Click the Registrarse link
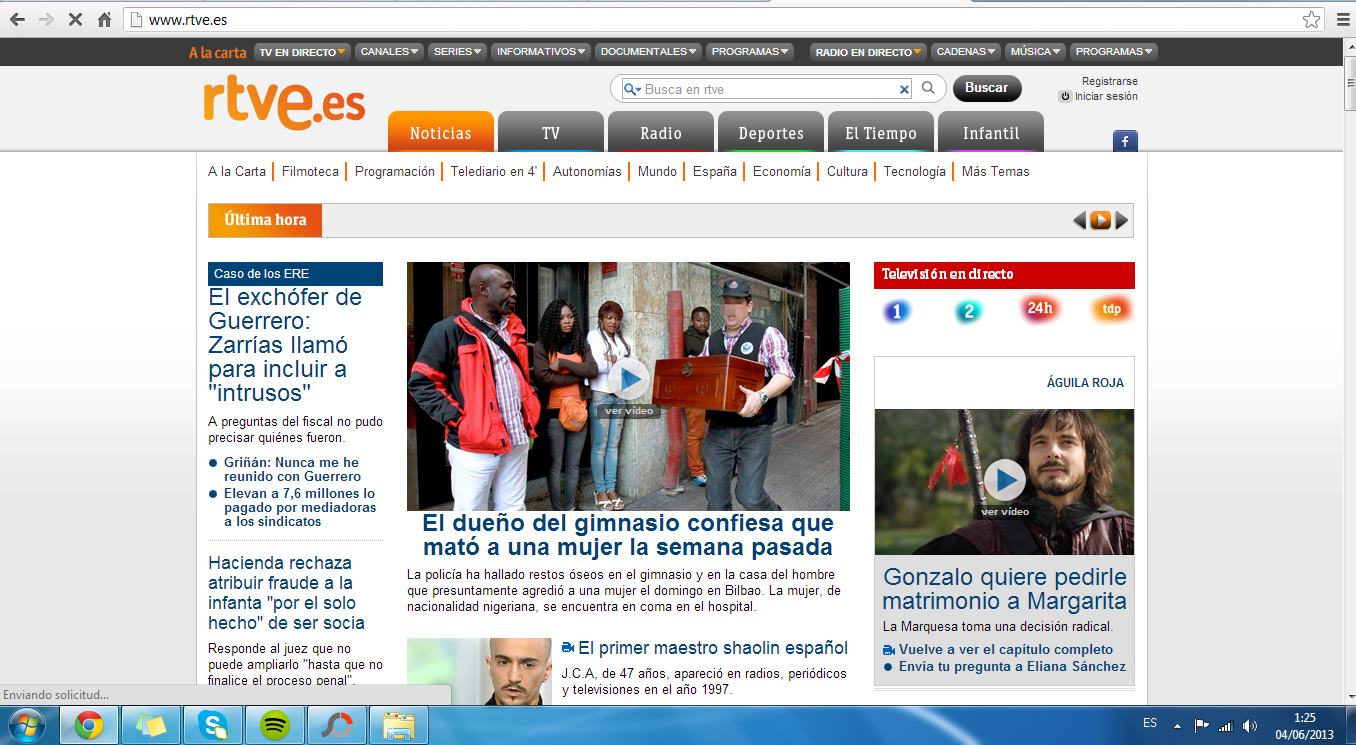 1109,81
